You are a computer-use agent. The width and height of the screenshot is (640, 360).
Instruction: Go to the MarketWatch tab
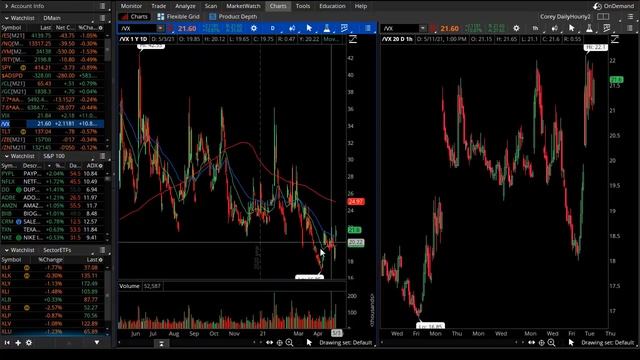pyautogui.click(x=243, y=6)
